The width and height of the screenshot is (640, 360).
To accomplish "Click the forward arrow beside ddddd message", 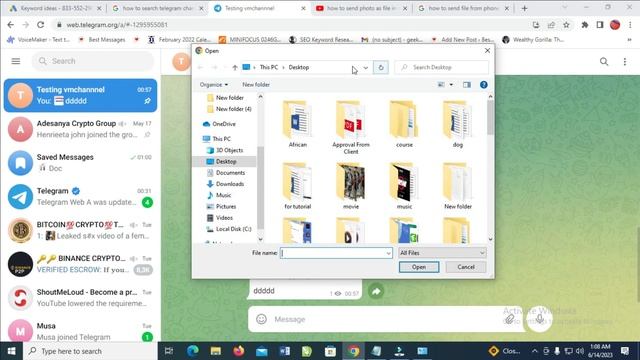I will click(x=376, y=291).
